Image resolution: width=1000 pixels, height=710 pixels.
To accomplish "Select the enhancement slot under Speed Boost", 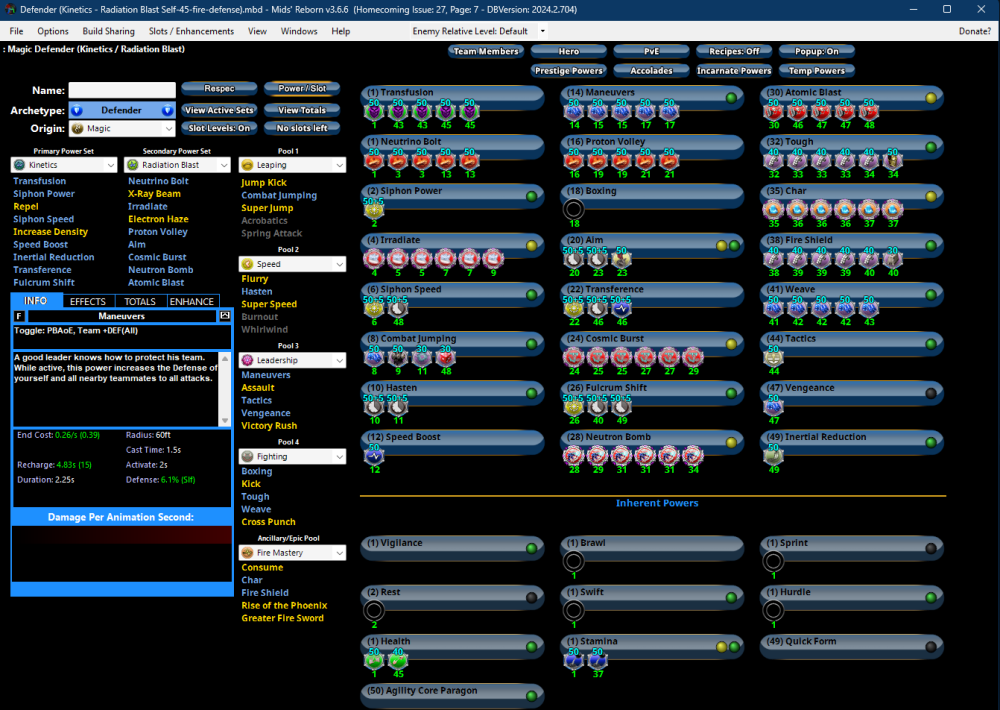I will (374, 455).
